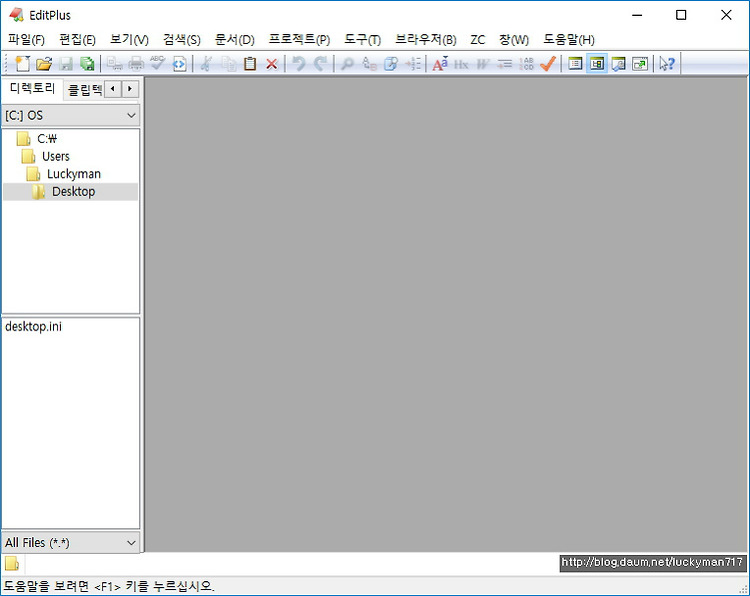Click the Replace icon

click(369, 64)
